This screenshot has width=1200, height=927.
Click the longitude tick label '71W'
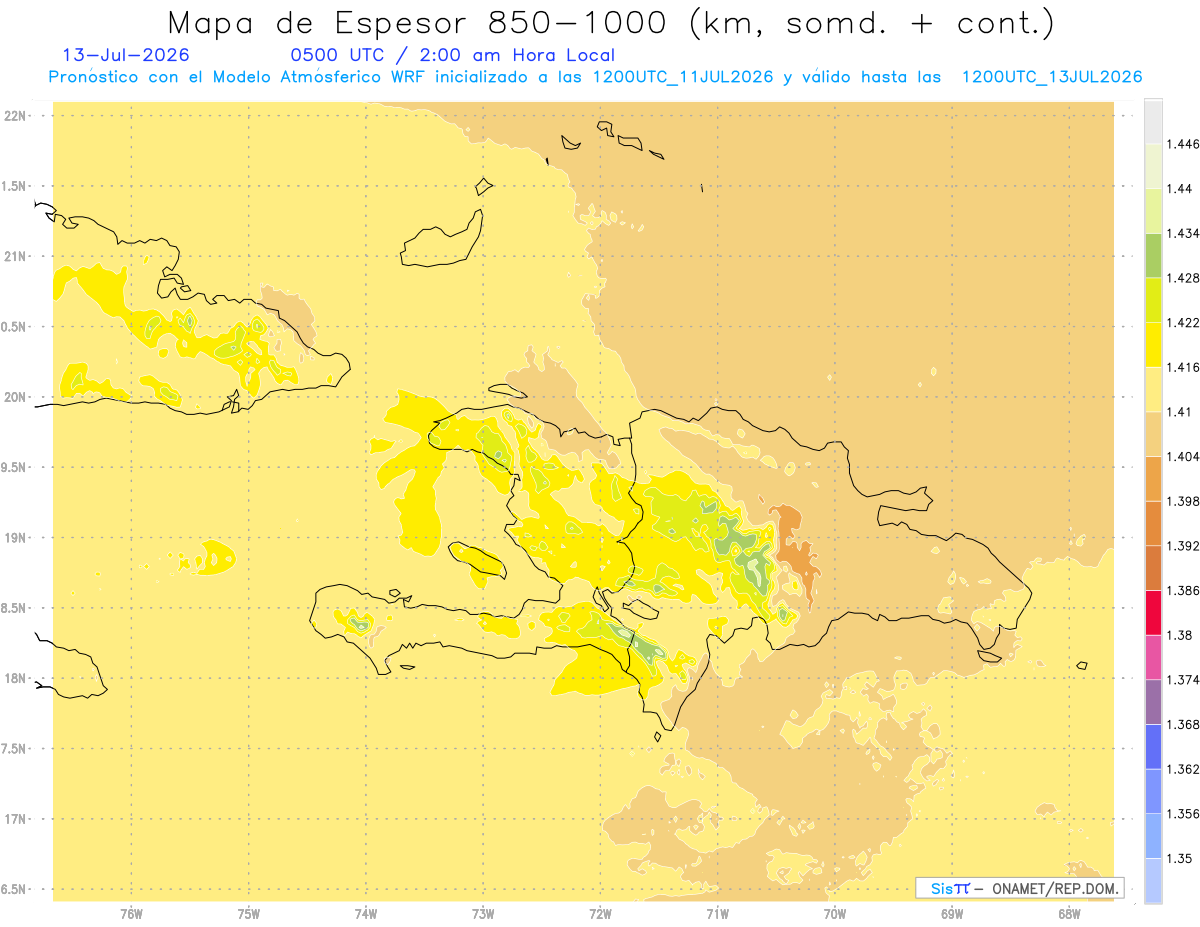717,914
